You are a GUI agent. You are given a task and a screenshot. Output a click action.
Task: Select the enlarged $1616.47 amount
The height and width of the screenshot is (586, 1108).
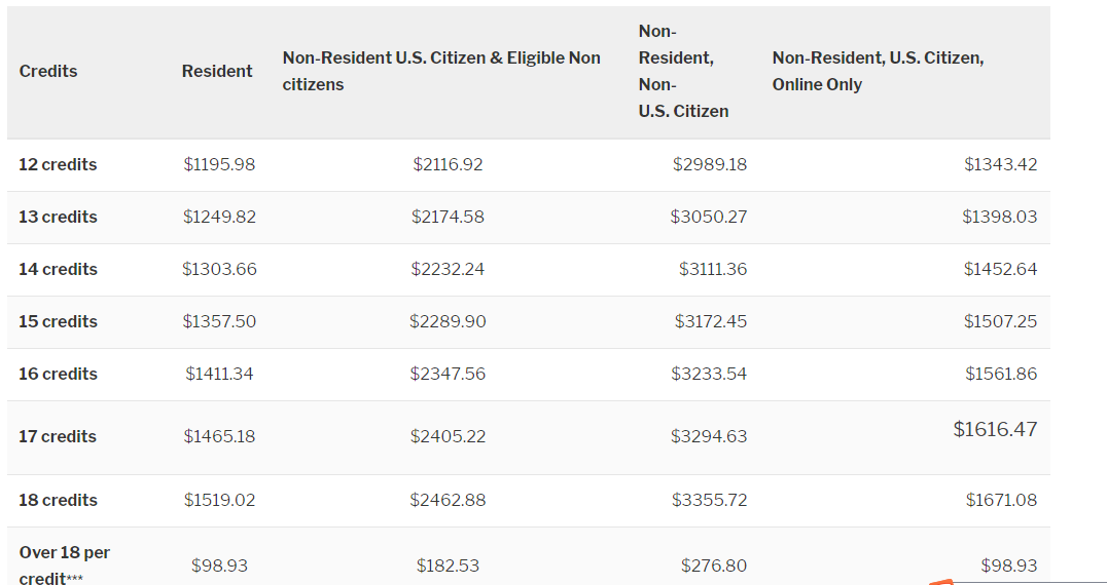point(994,430)
